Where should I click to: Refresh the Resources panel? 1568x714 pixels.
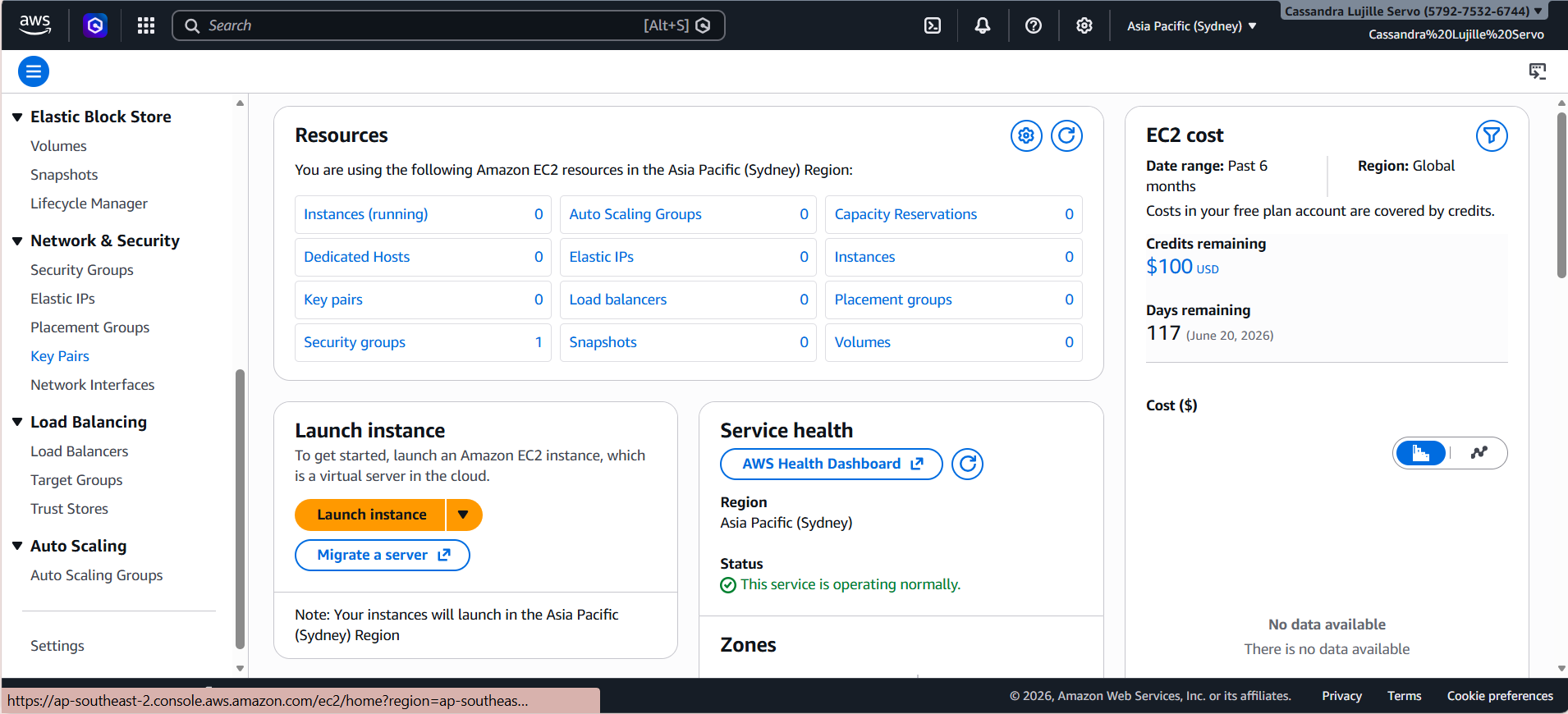click(x=1066, y=135)
